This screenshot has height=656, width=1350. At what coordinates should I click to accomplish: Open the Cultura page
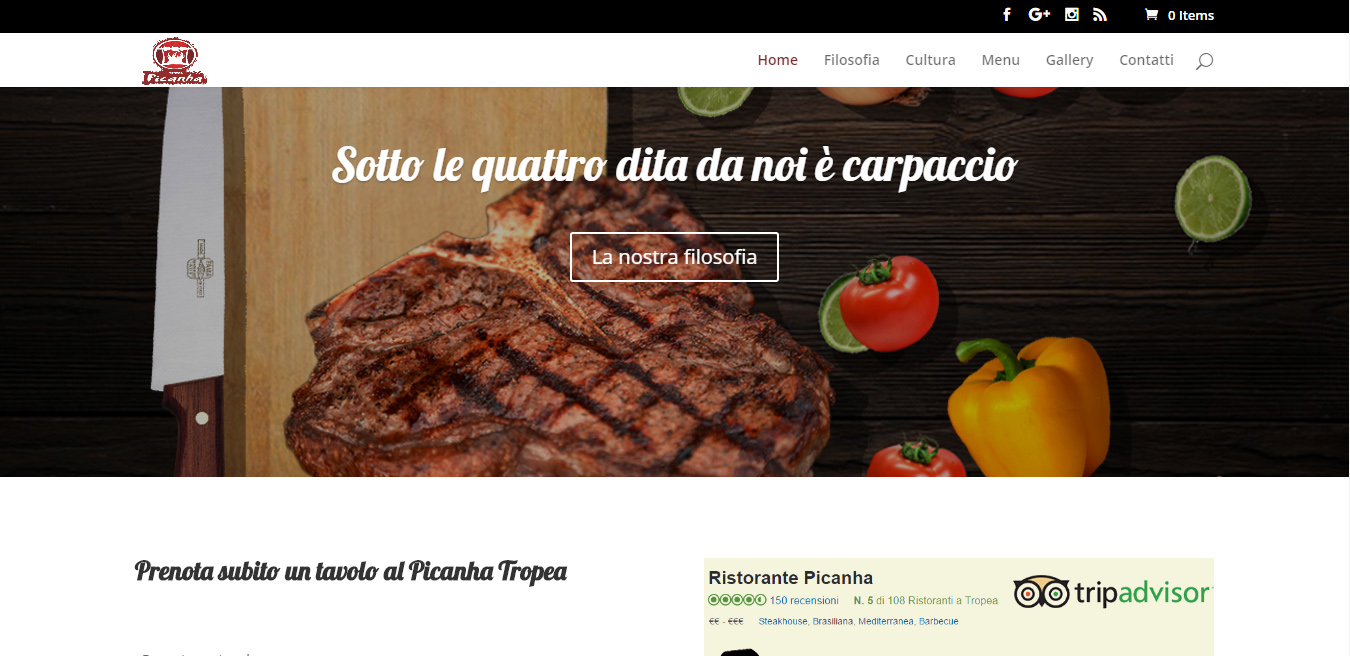click(931, 60)
